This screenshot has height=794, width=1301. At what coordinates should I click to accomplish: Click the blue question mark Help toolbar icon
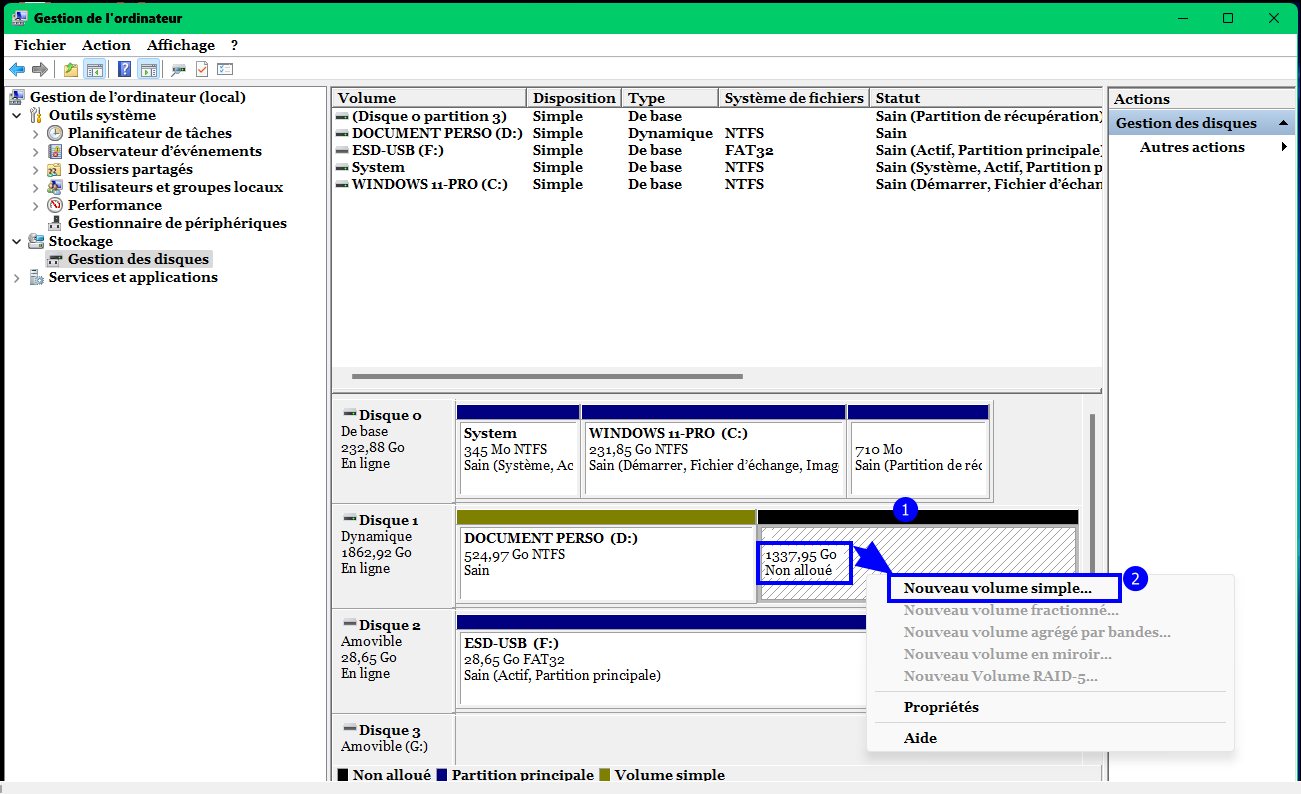[125, 69]
